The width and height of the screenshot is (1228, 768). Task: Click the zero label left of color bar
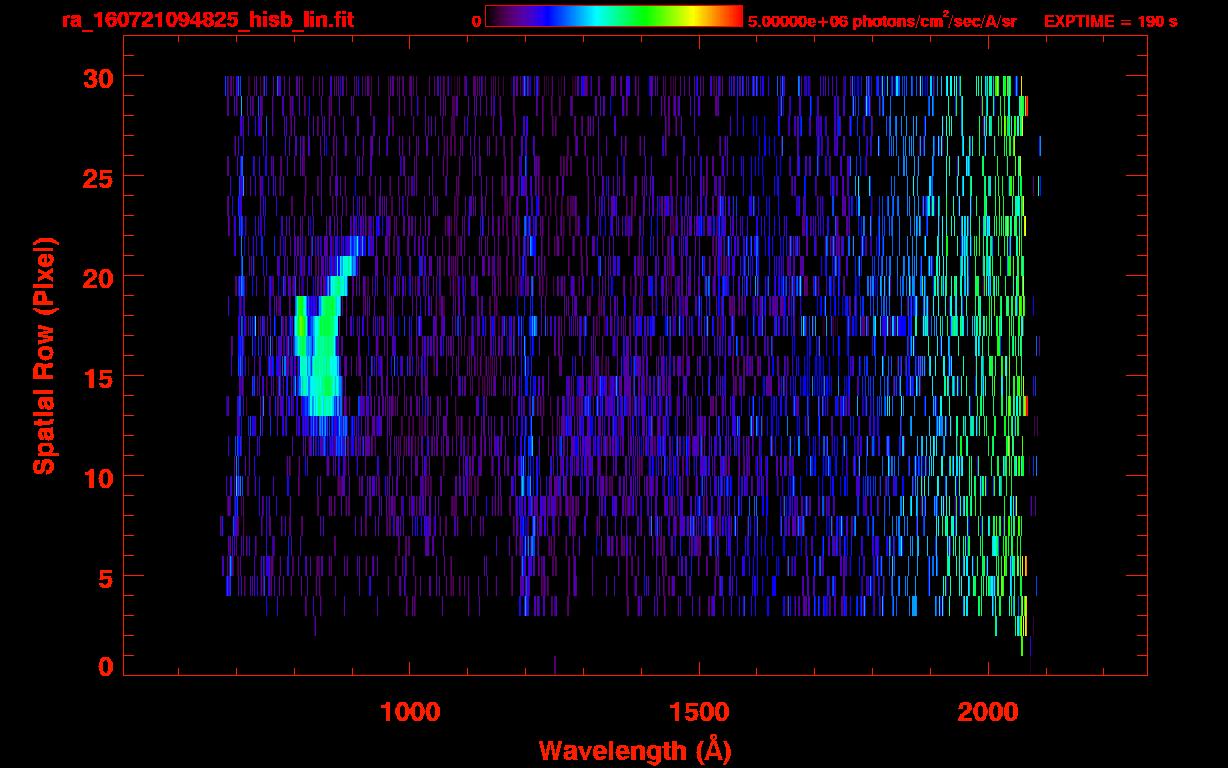click(476, 21)
